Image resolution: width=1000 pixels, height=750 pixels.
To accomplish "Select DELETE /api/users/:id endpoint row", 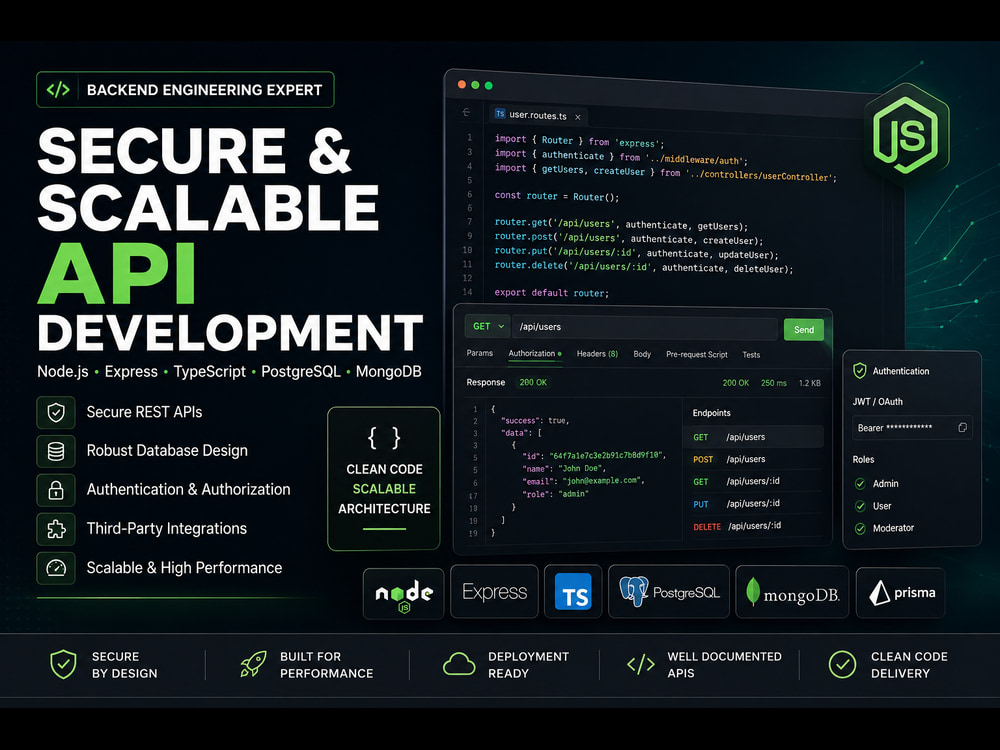I will (753, 526).
